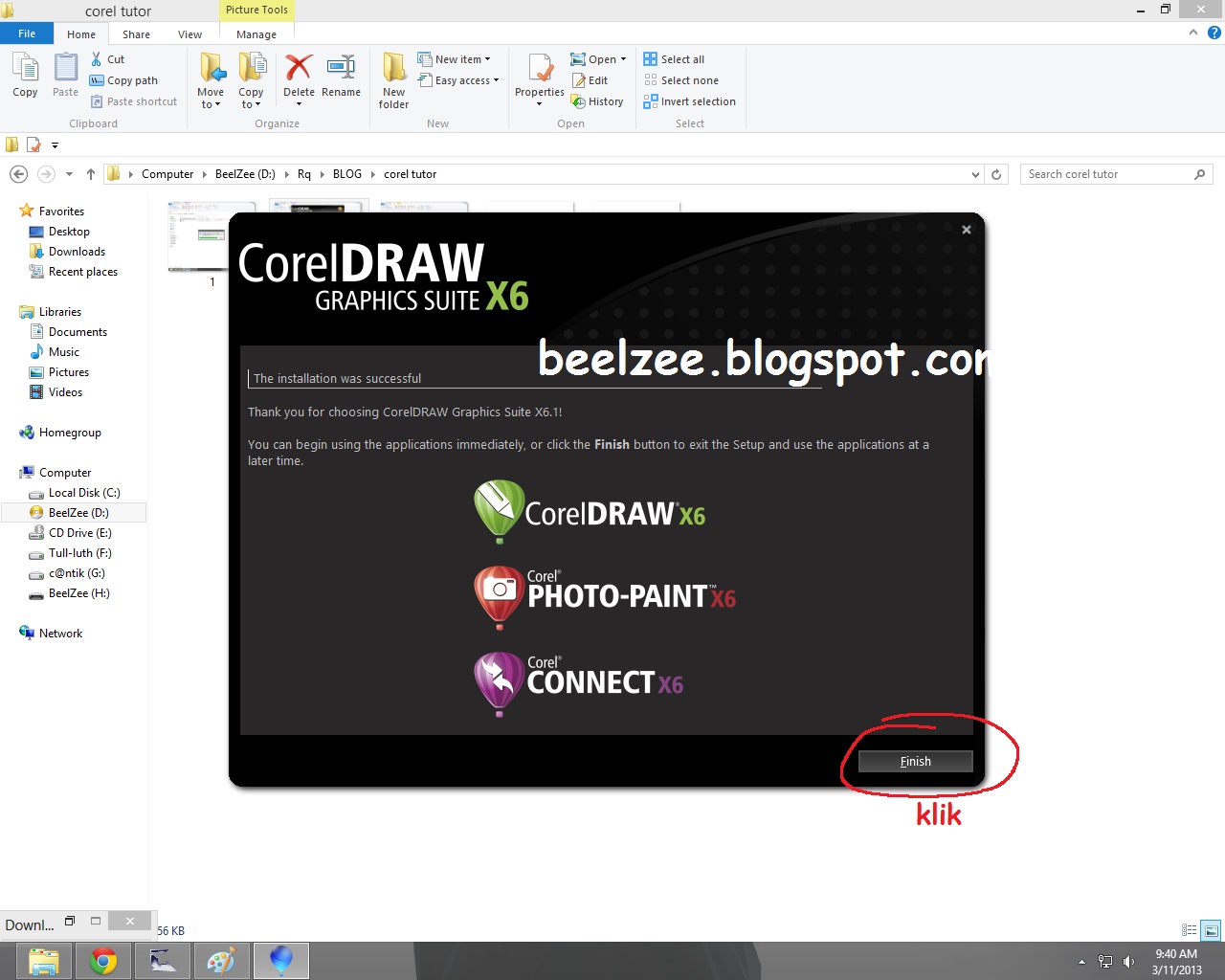Click the Corel PHOTO-PAINT X6 camera balloon icon
1225x980 pixels.
point(499,597)
